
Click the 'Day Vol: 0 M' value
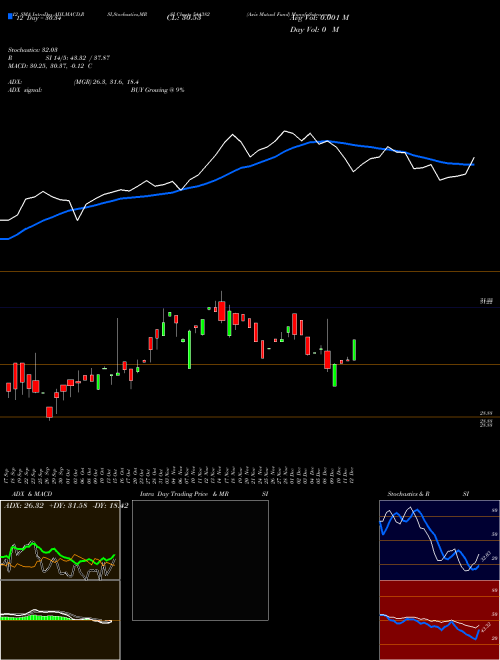[x=314, y=30]
